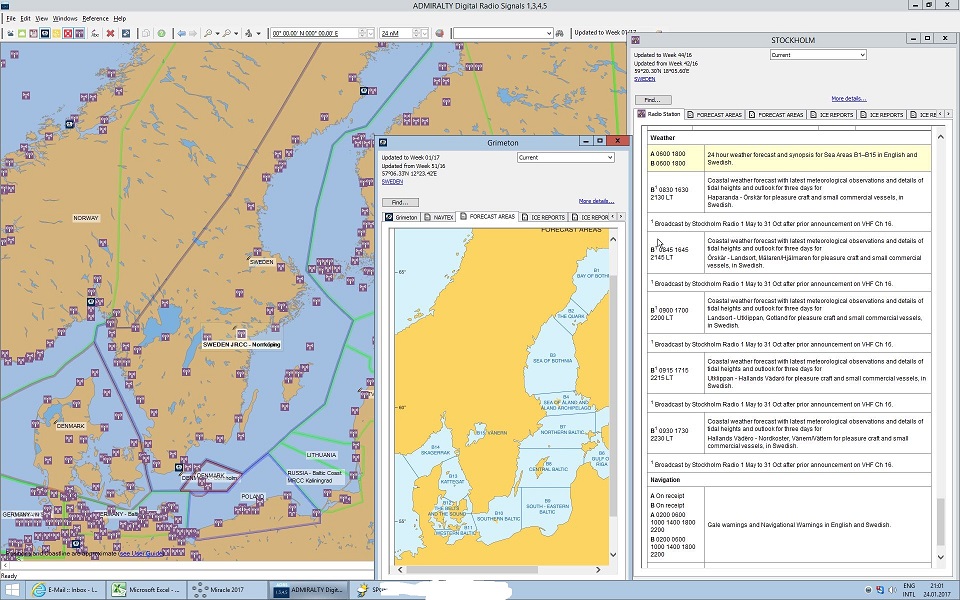960x600 pixels.
Task: Click 'Gale warnings and Navigational Warnings' text
Action: click(799, 525)
